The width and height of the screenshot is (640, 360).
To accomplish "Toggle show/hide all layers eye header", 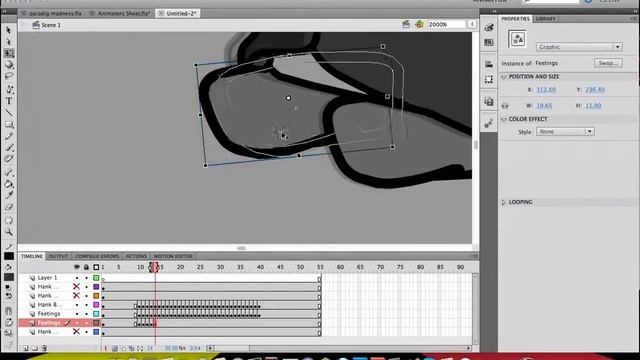I will point(77,267).
